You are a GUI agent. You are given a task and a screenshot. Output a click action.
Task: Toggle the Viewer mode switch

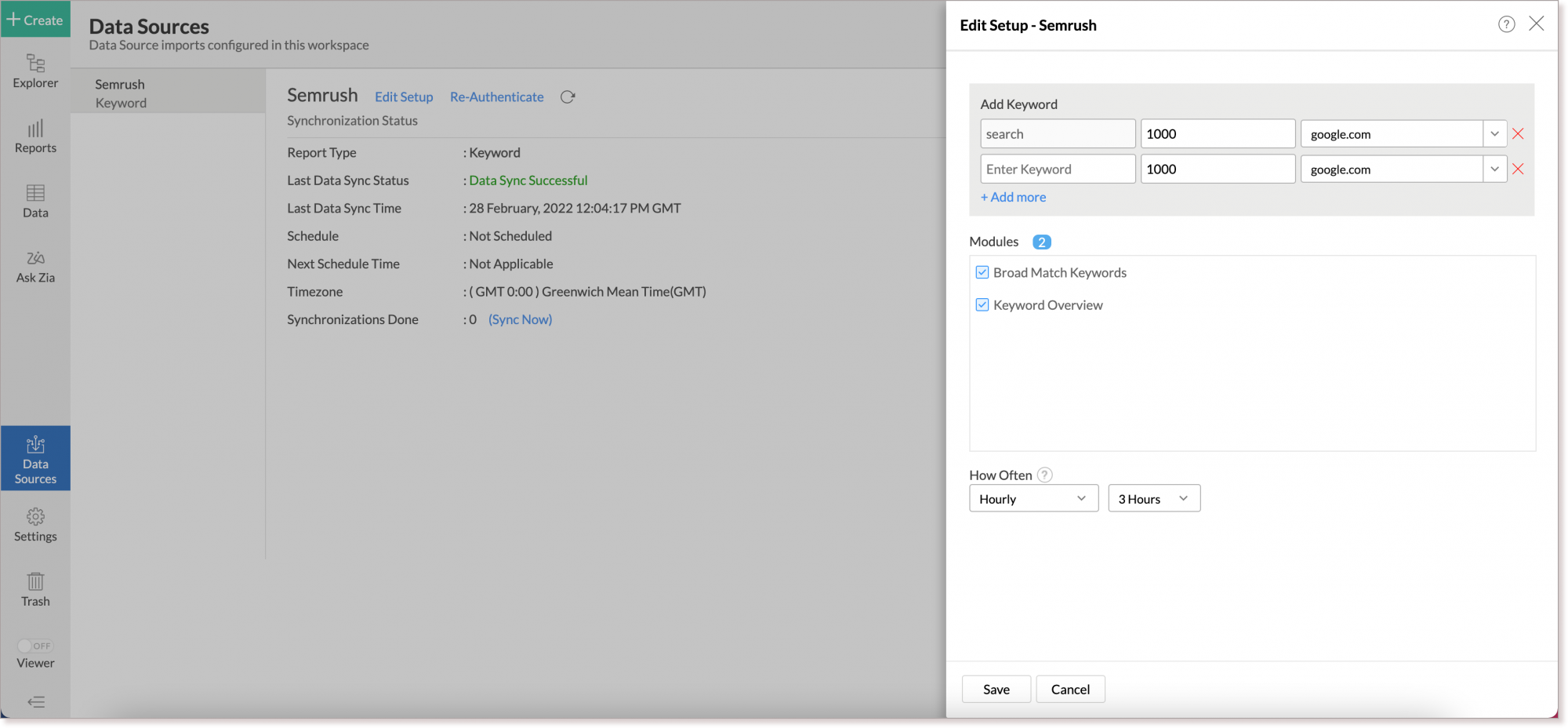(35, 646)
